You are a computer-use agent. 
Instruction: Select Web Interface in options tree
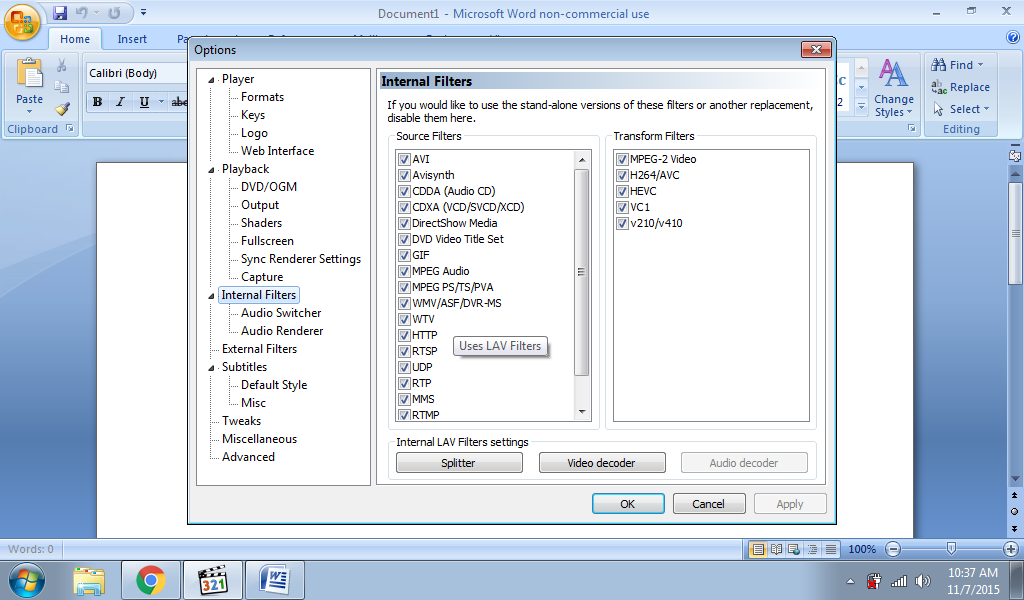(278, 151)
